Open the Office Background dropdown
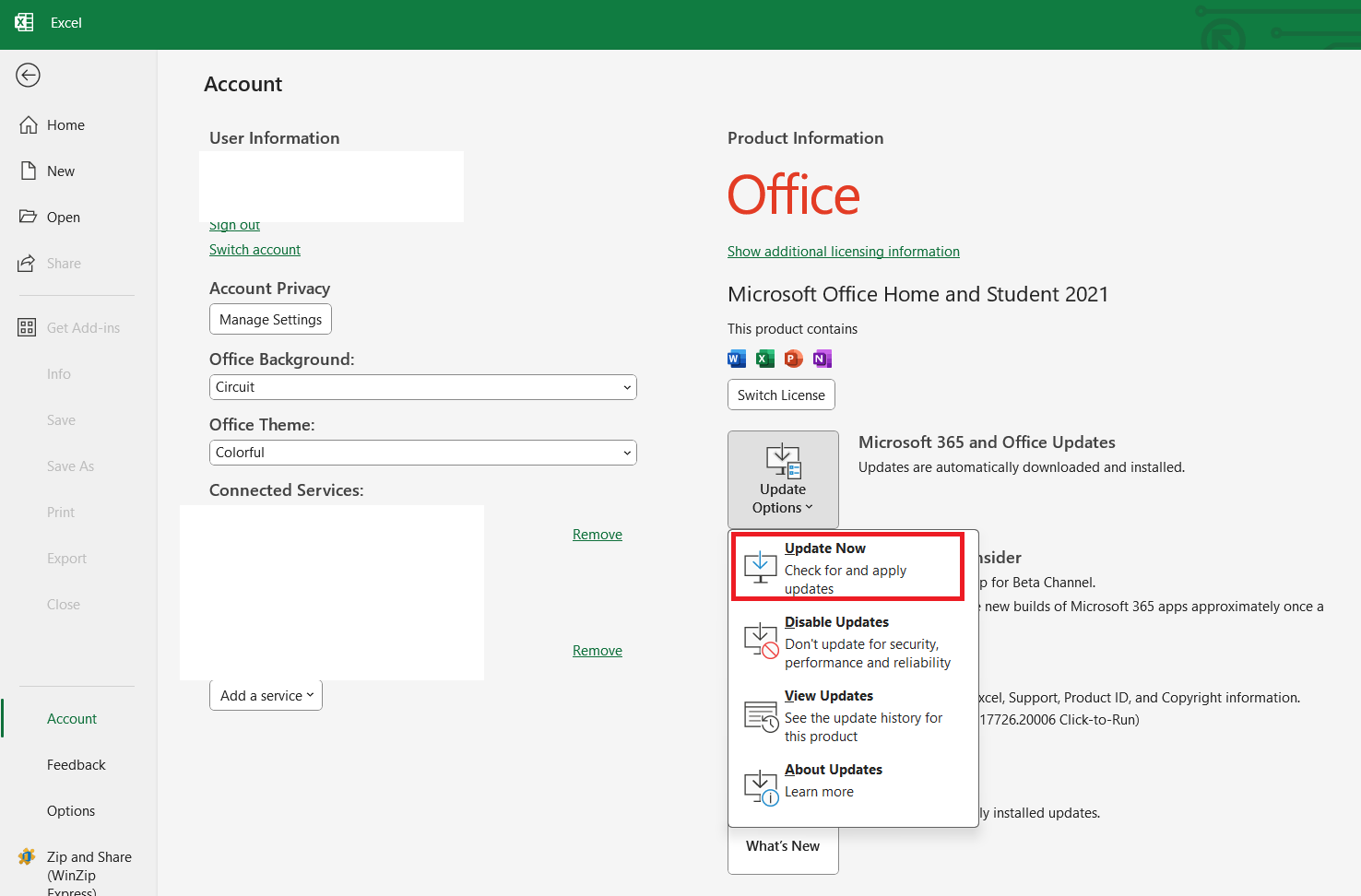 coord(423,387)
